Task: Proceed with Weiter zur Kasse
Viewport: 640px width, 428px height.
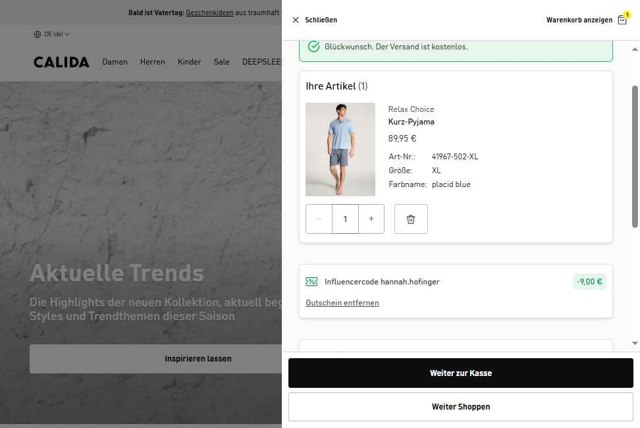Action: 460,373
